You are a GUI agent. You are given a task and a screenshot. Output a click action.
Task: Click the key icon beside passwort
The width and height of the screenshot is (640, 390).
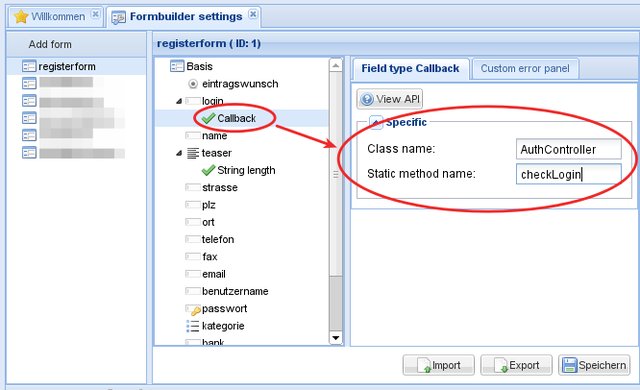(x=193, y=310)
